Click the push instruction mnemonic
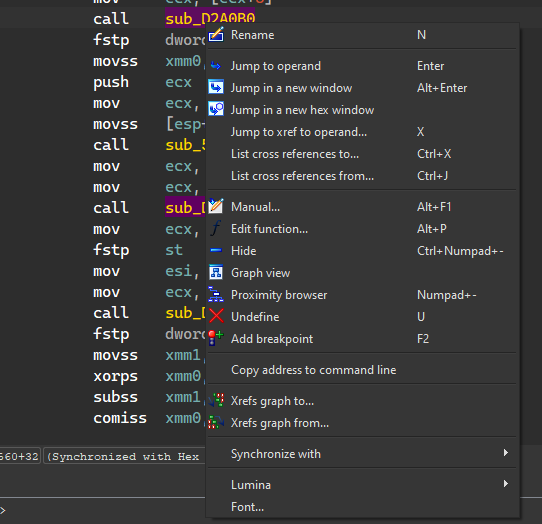This screenshot has height=524, width=542. coord(111,83)
